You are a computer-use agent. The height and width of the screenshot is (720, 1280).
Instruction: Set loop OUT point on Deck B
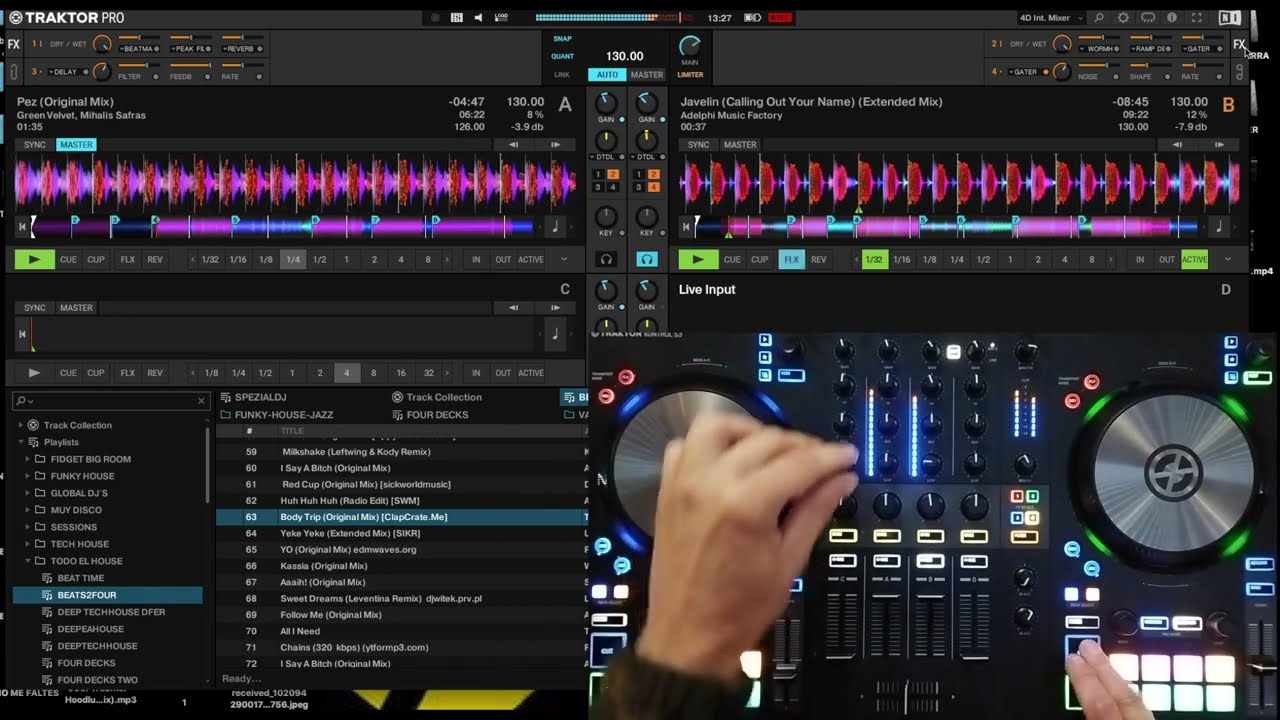[1167, 259]
